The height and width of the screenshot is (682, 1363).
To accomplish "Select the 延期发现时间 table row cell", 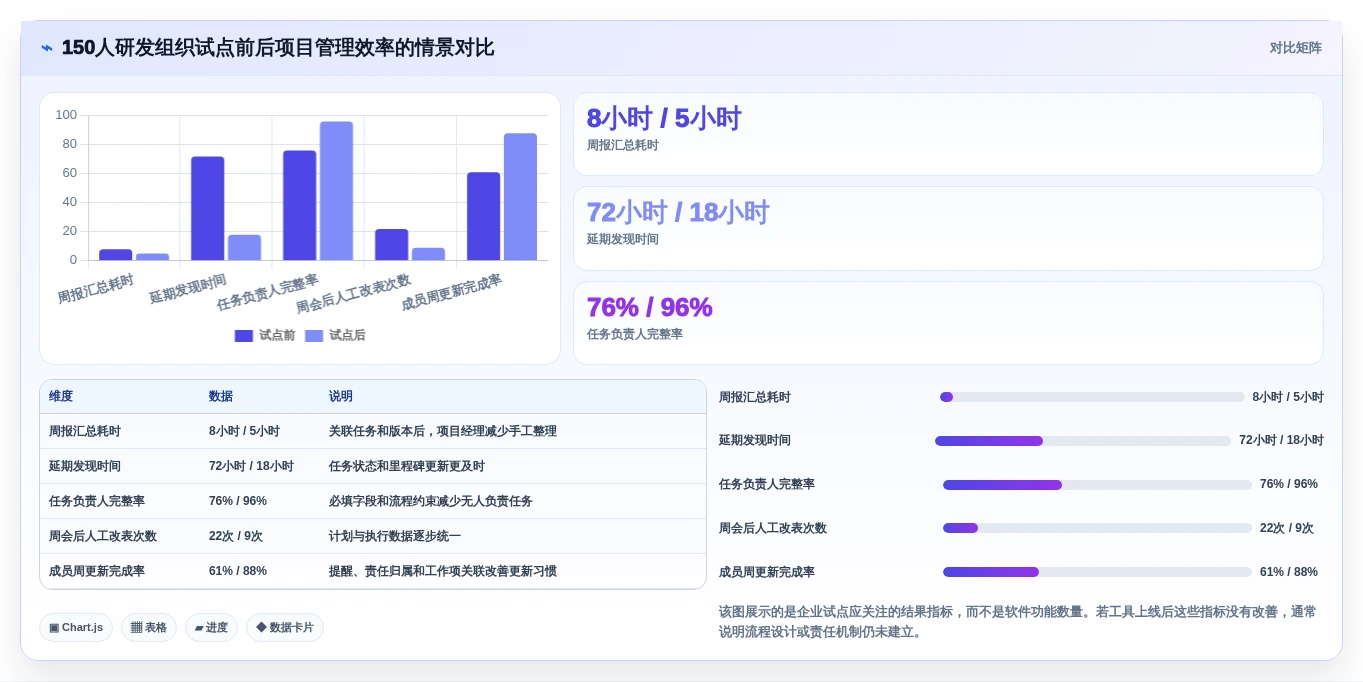I will (x=85, y=466).
